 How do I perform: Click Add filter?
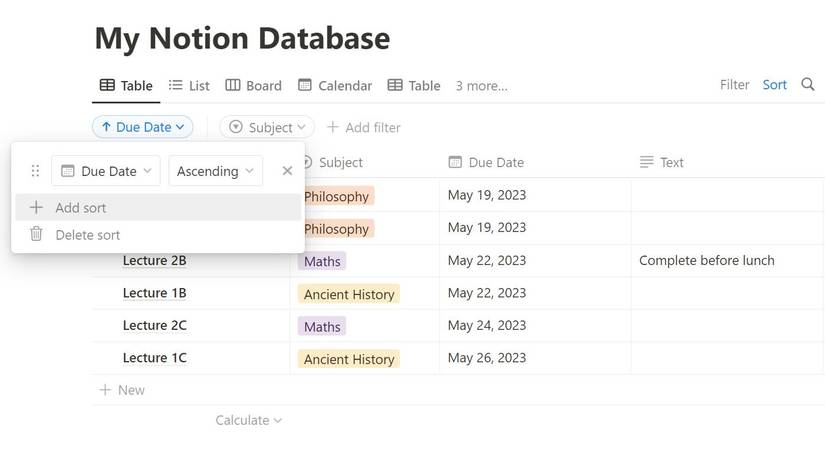[363, 127]
